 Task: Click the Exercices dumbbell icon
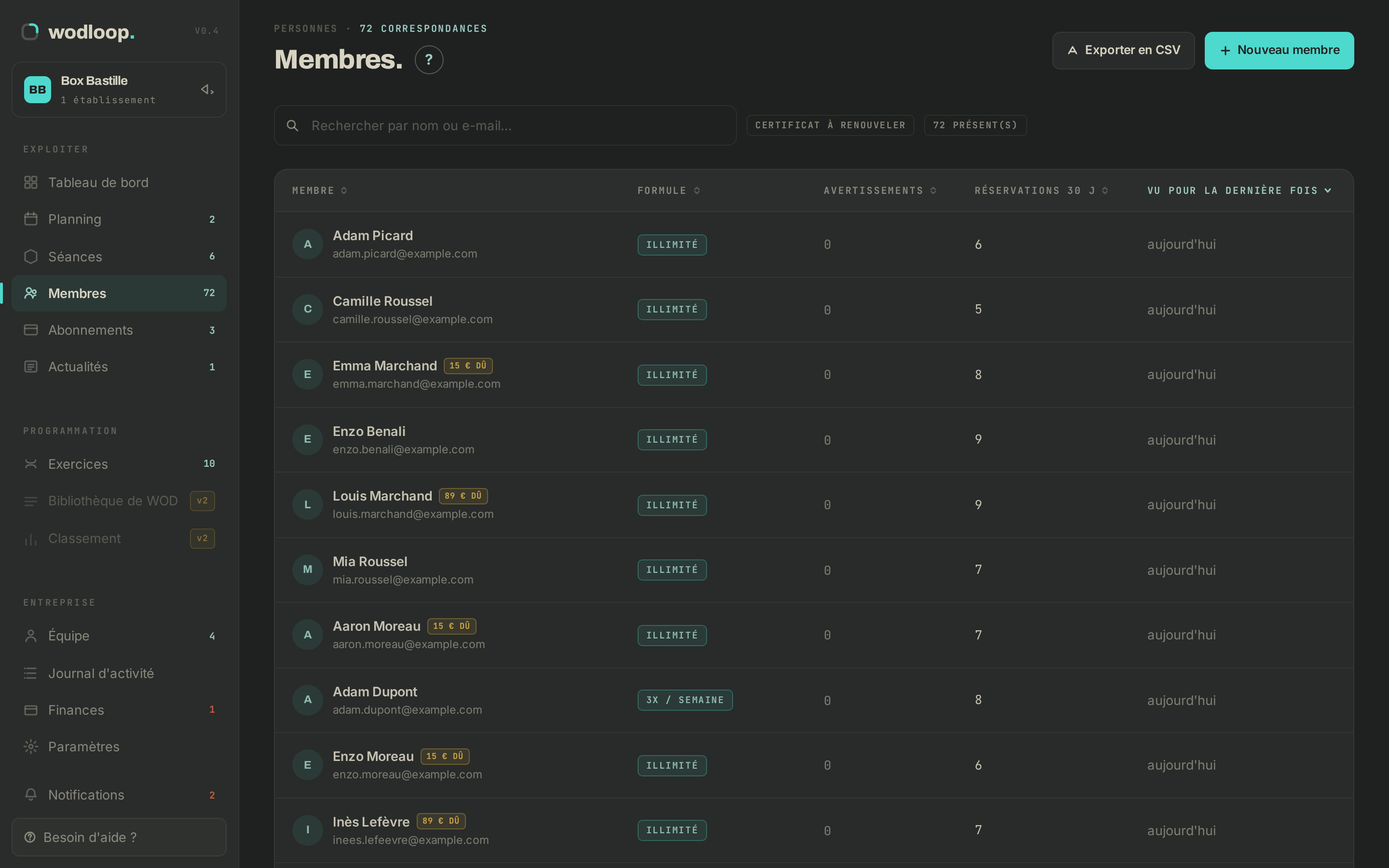pyautogui.click(x=31, y=464)
